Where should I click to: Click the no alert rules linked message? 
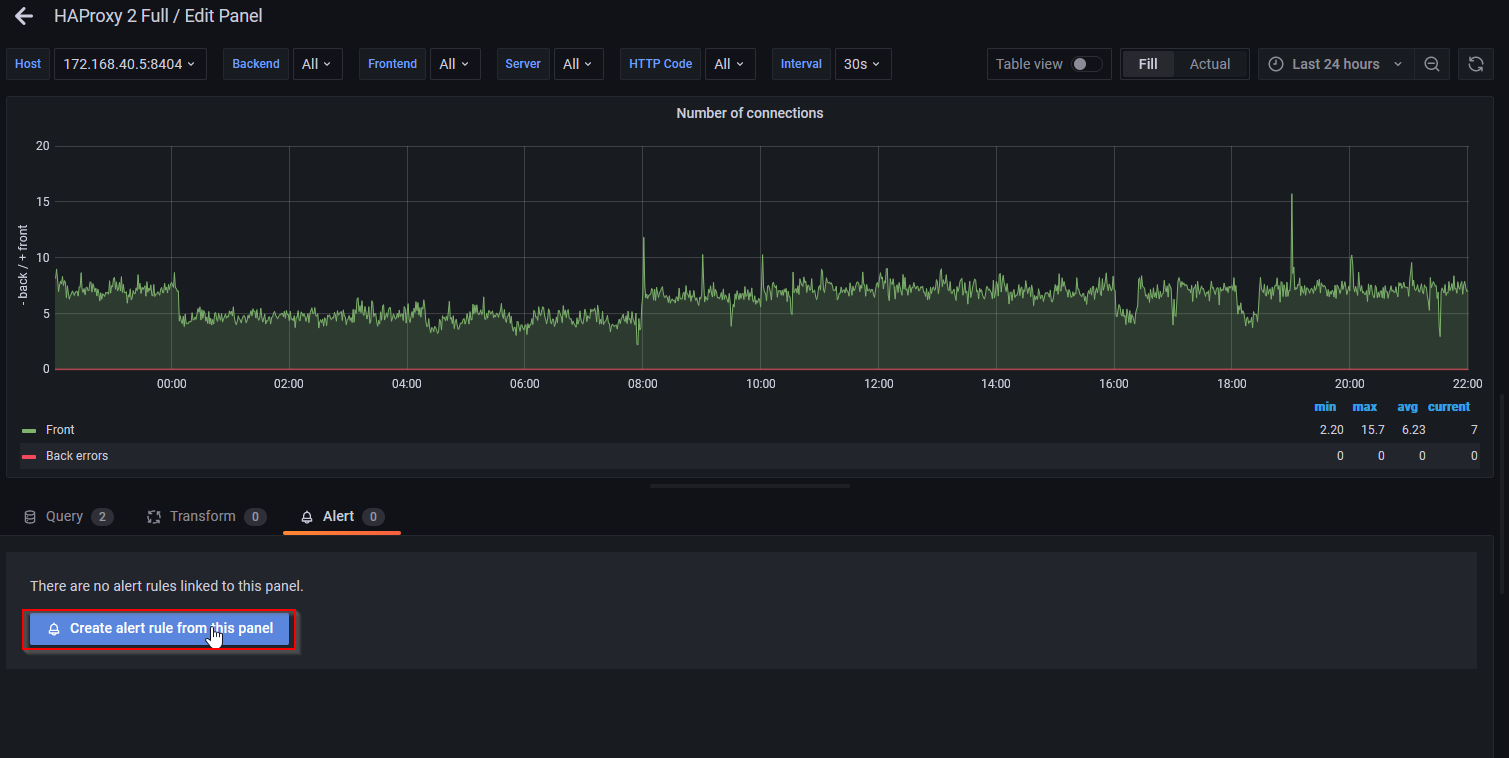tap(167, 586)
